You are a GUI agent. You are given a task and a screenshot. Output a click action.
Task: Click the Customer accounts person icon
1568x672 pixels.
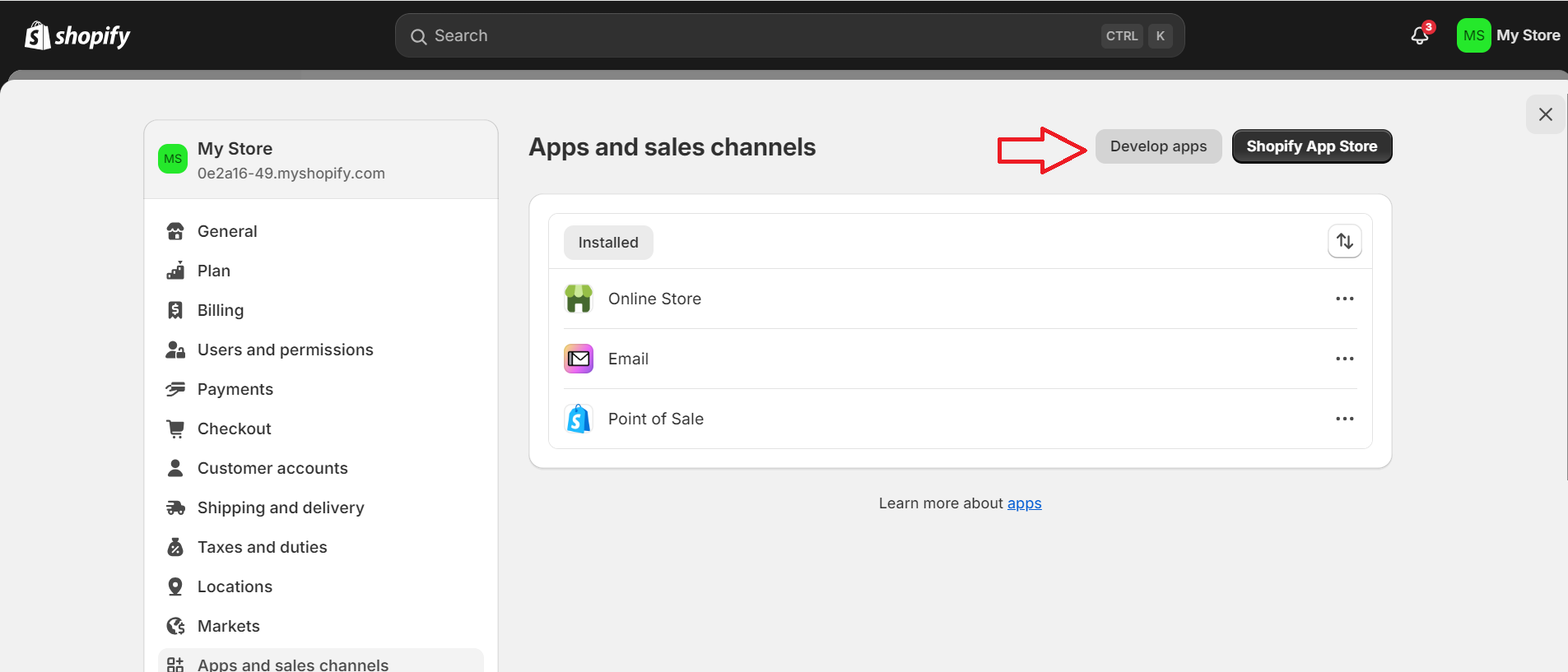coord(175,468)
